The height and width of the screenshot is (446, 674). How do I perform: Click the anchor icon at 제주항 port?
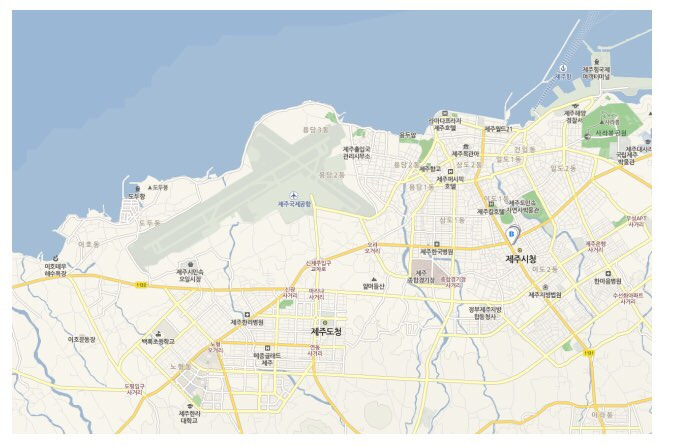563,68
